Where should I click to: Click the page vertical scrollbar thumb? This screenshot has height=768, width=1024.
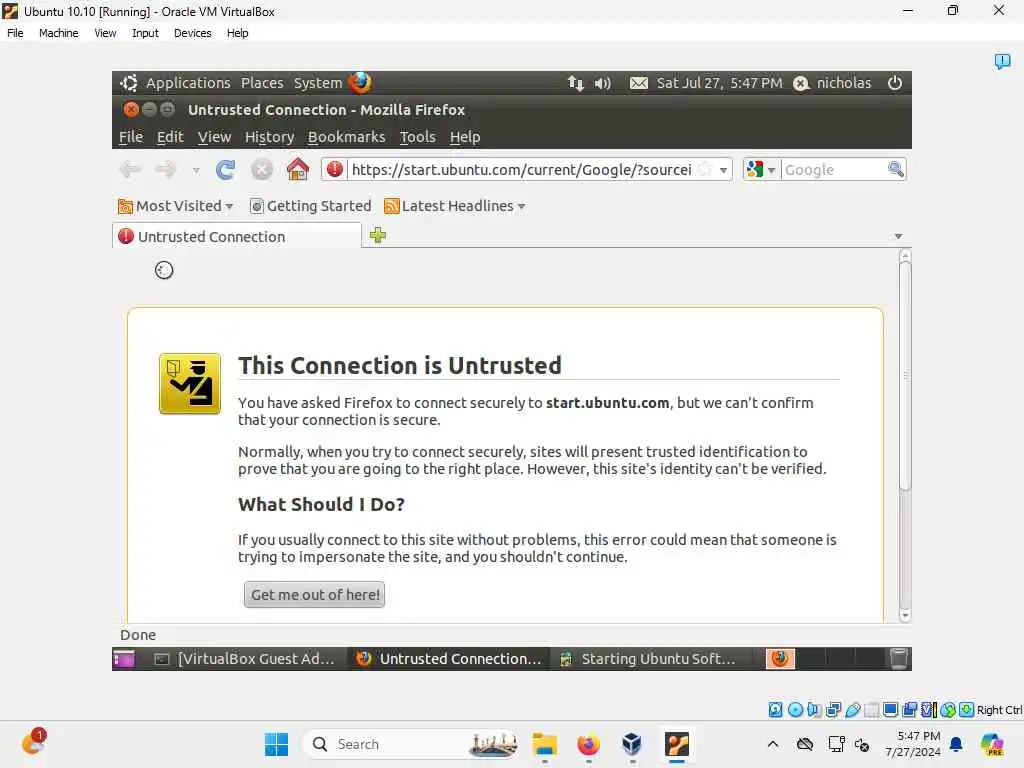pos(904,376)
